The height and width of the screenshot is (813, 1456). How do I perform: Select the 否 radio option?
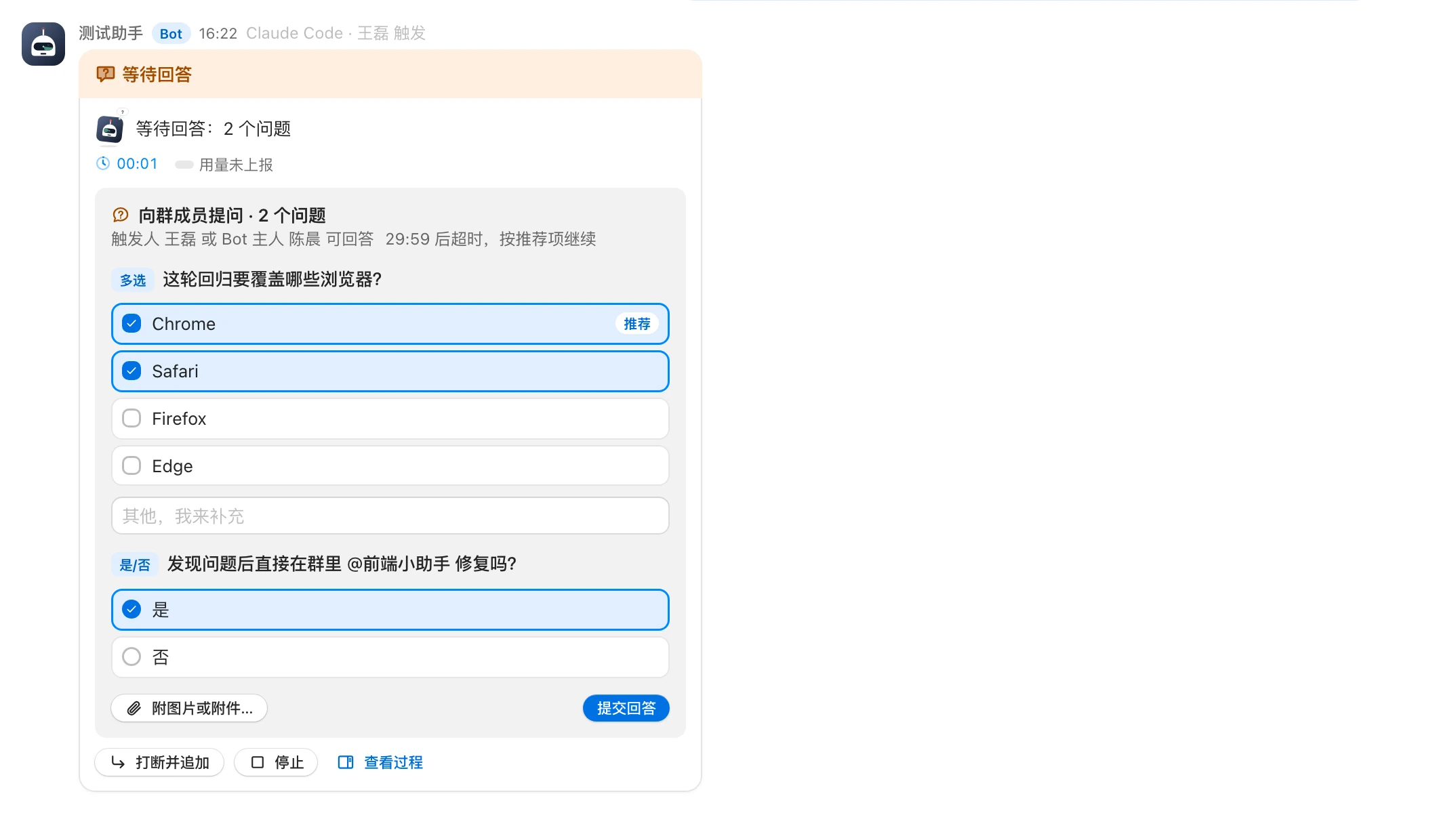coord(132,657)
